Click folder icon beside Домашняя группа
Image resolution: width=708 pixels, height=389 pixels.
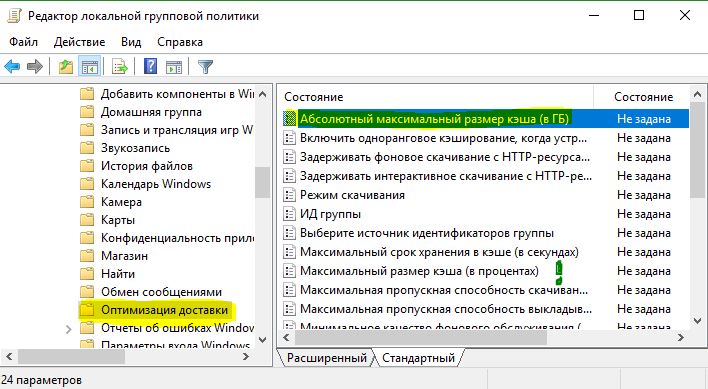coord(87,112)
